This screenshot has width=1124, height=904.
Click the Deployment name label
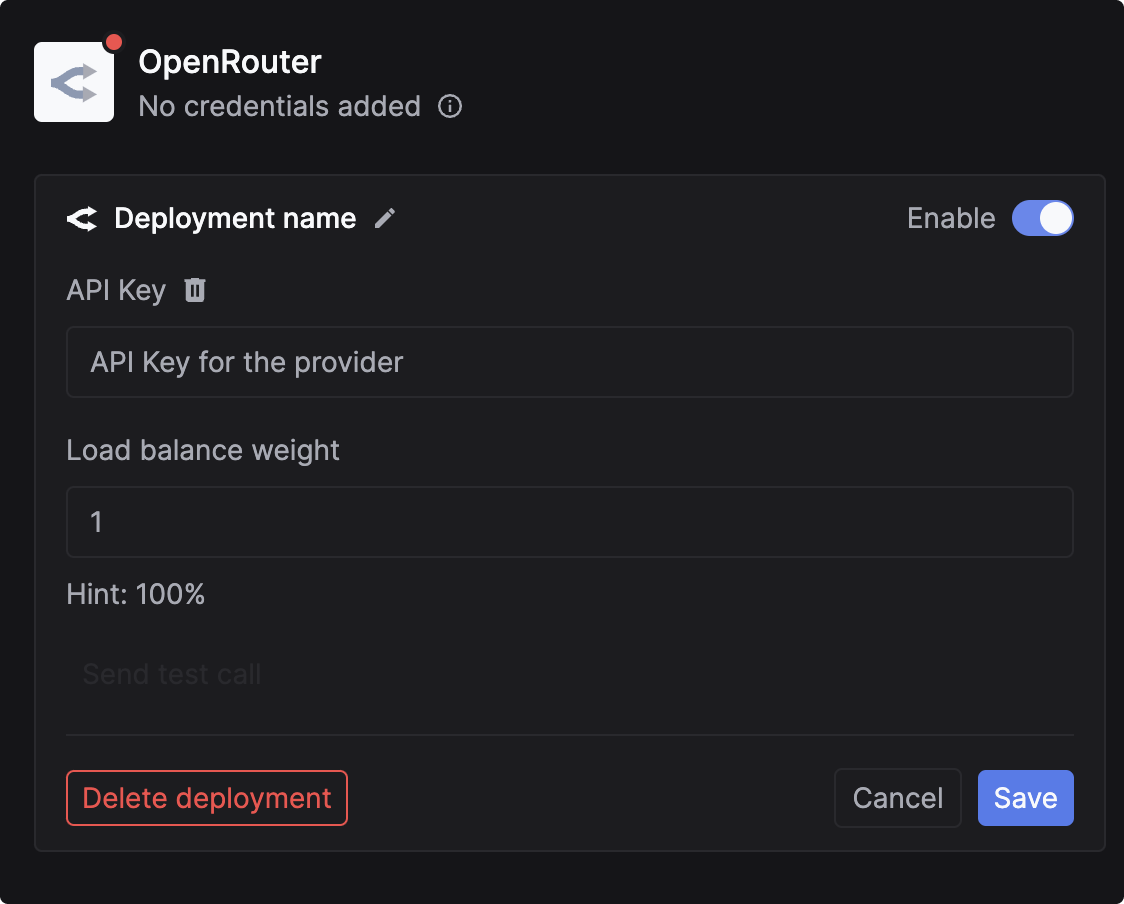tap(235, 218)
